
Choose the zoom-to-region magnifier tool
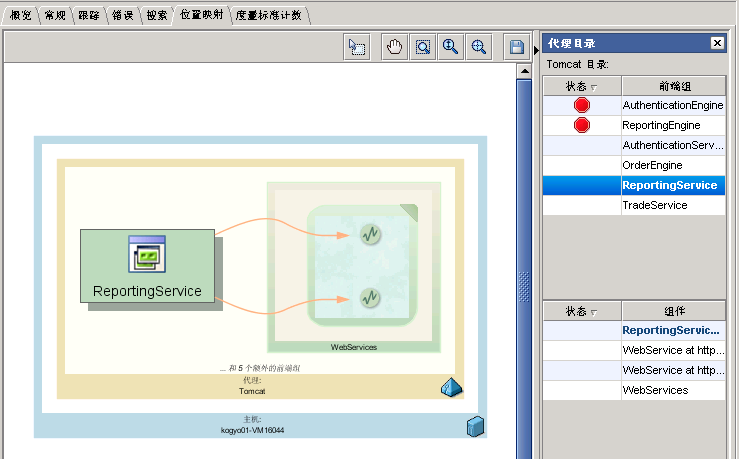coord(423,47)
